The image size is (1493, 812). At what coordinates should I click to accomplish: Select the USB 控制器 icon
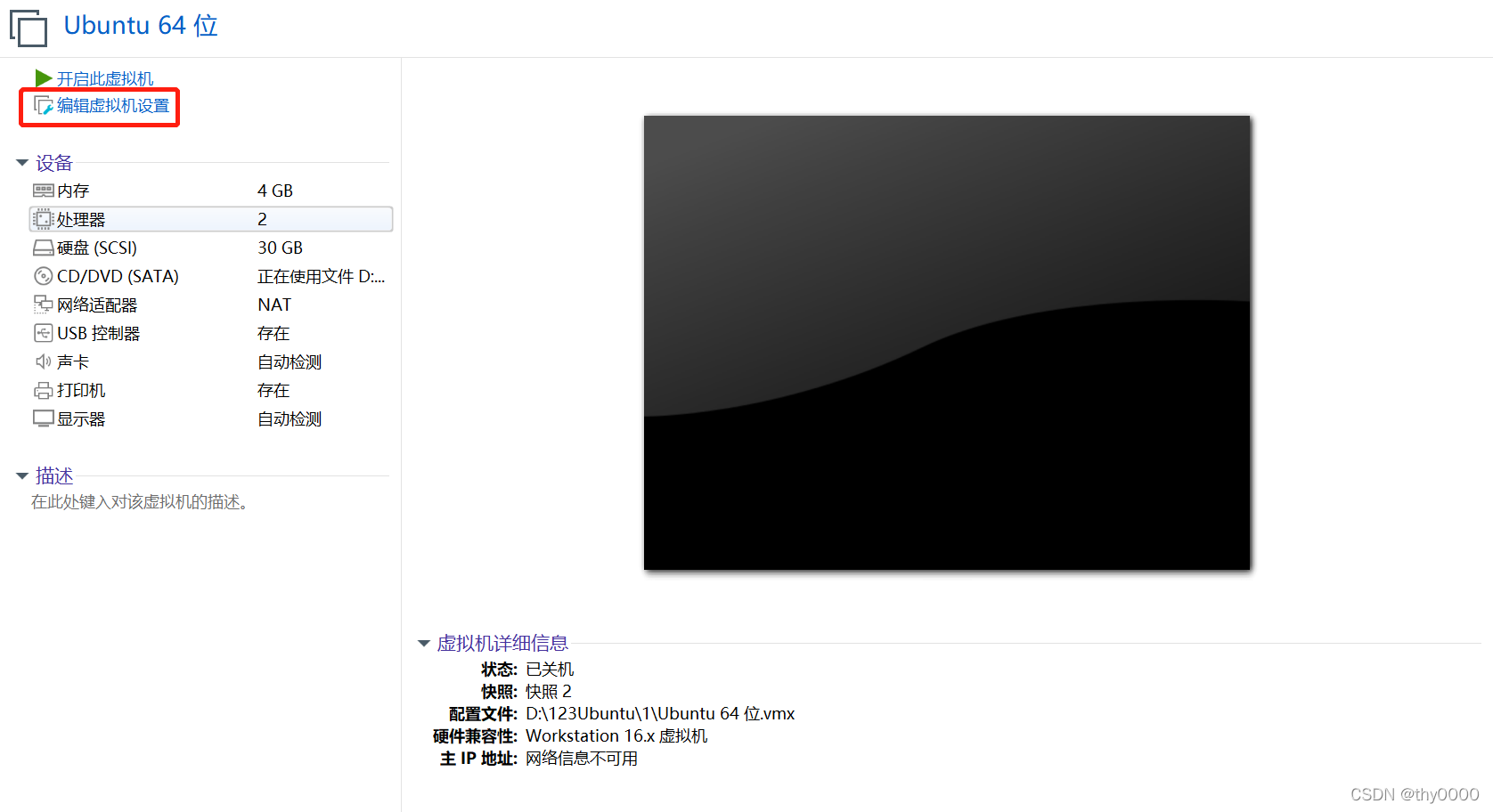click(x=43, y=332)
